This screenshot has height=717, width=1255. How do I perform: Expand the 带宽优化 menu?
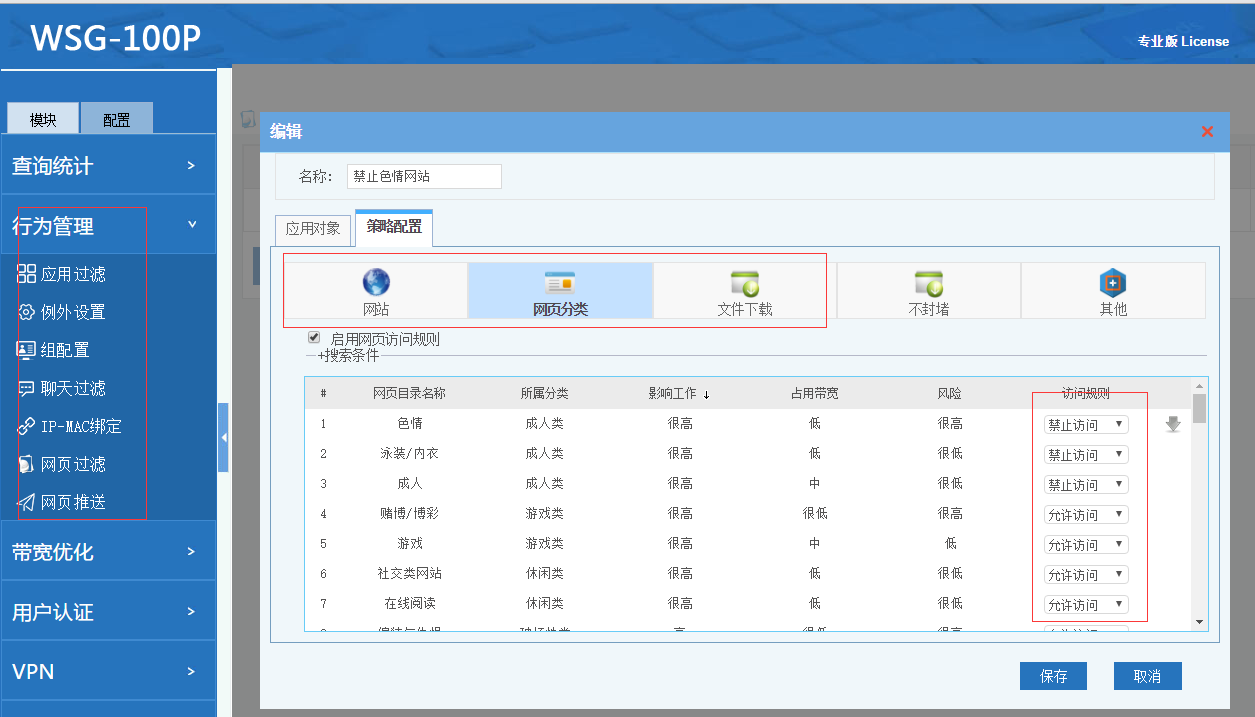click(x=108, y=552)
